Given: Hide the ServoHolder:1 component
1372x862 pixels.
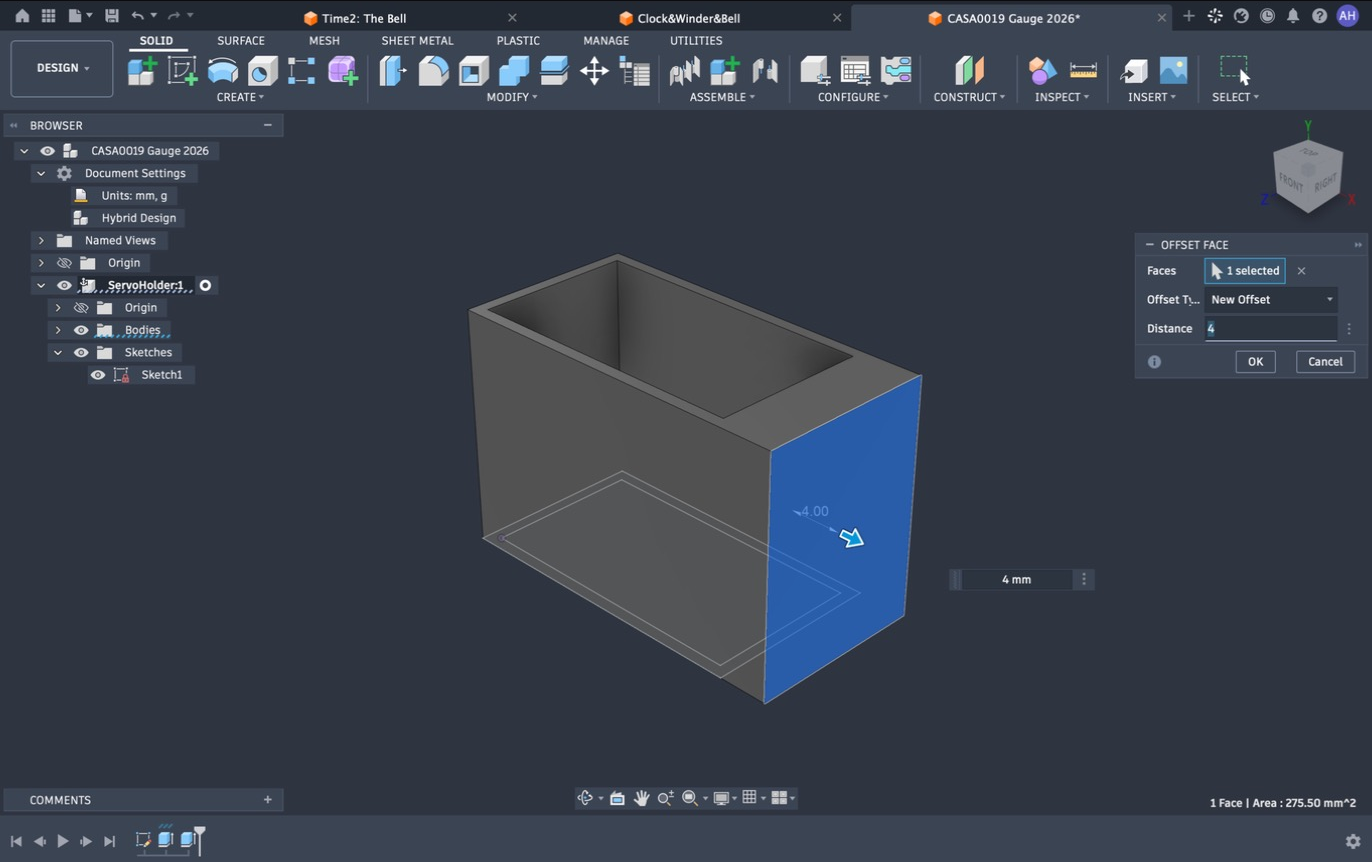Looking at the screenshot, I should 64,286.
